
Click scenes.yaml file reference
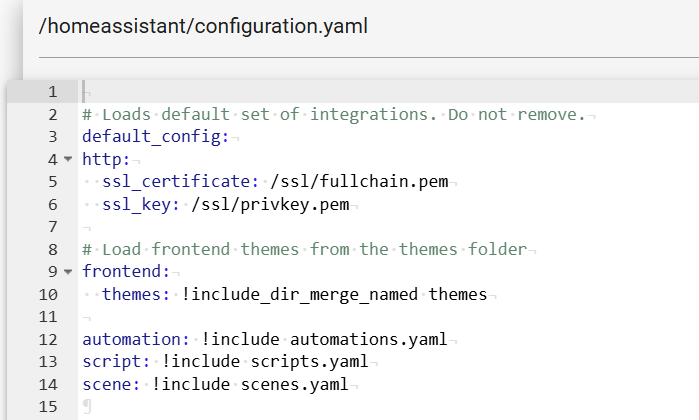point(295,384)
